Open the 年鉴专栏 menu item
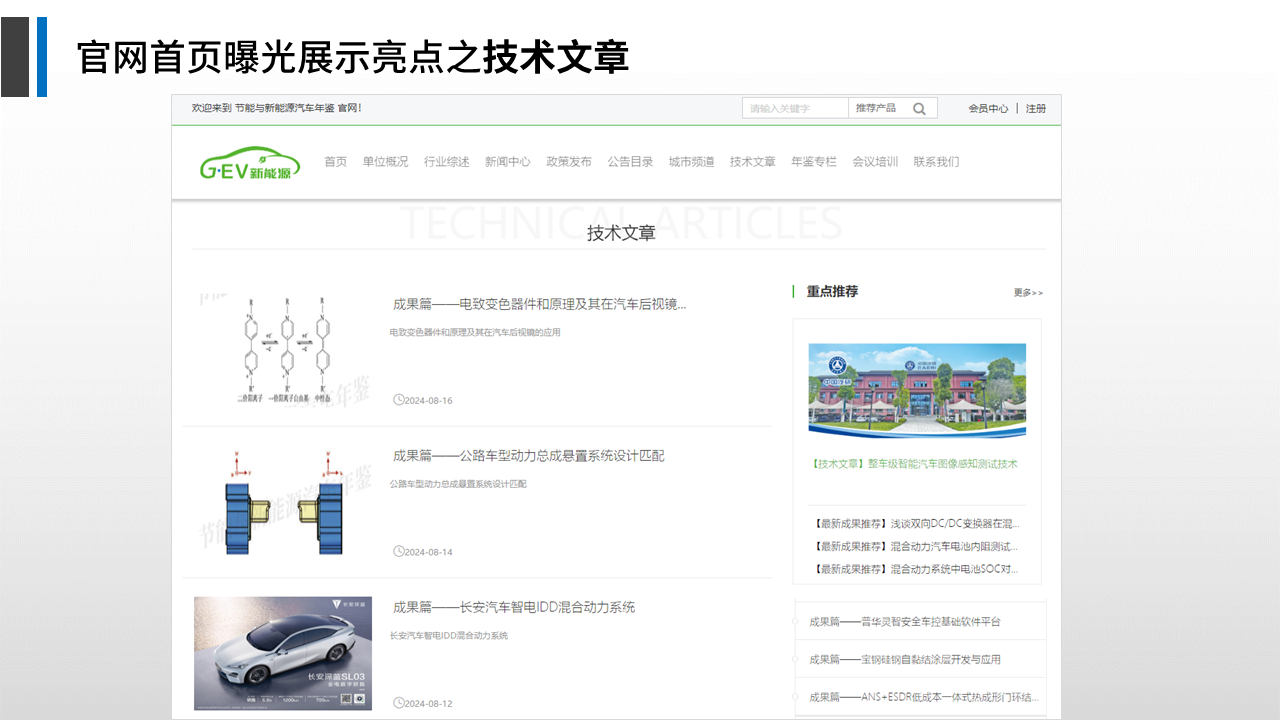Screen dimensions: 1280x720 tap(813, 162)
